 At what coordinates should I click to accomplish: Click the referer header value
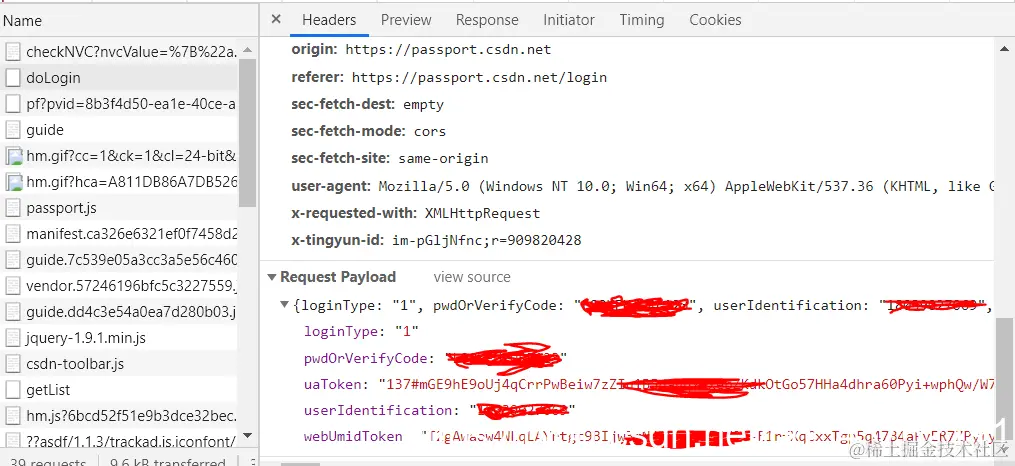pos(479,78)
